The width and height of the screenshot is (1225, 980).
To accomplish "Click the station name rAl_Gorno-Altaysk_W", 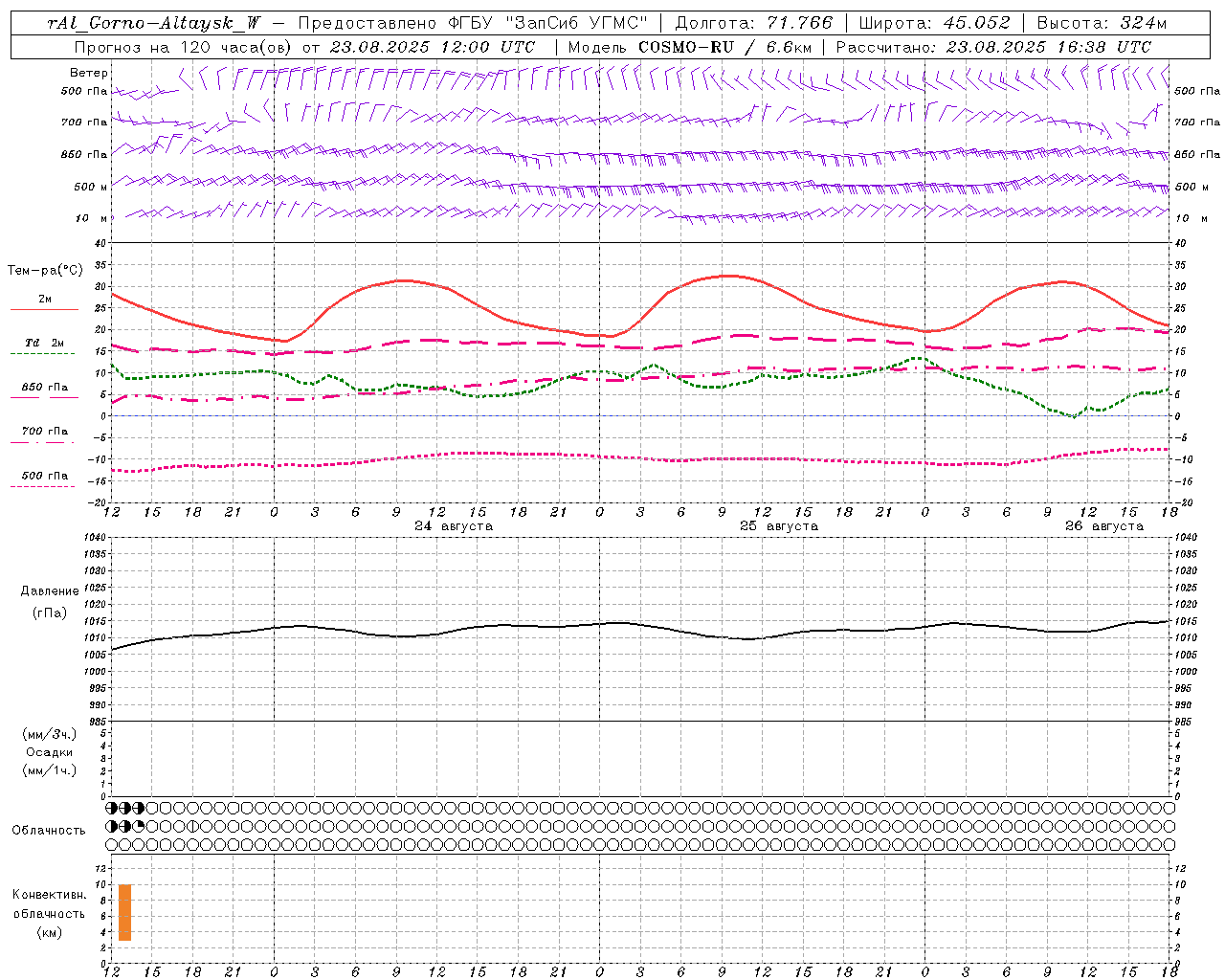I will [x=154, y=24].
